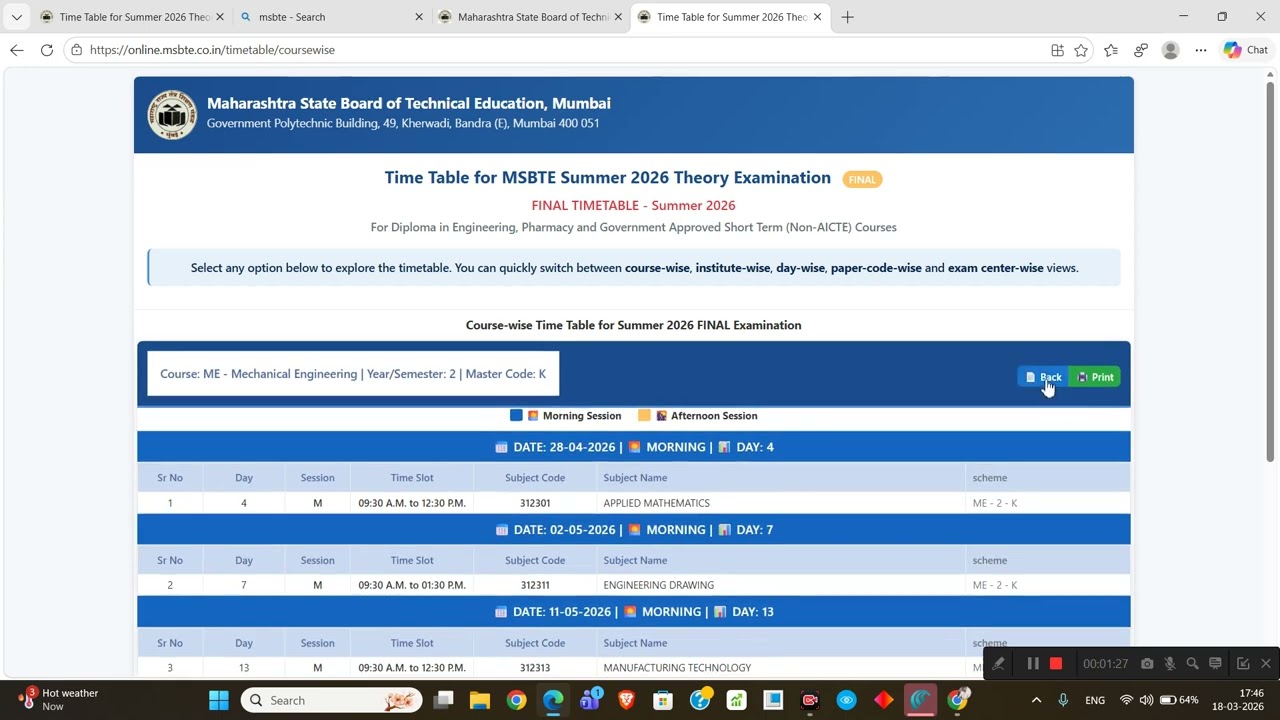Open Microsoft Teams from taskbar
Image resolution: width=1280 pixels, height=720 pixels.
tap(590, 700)
